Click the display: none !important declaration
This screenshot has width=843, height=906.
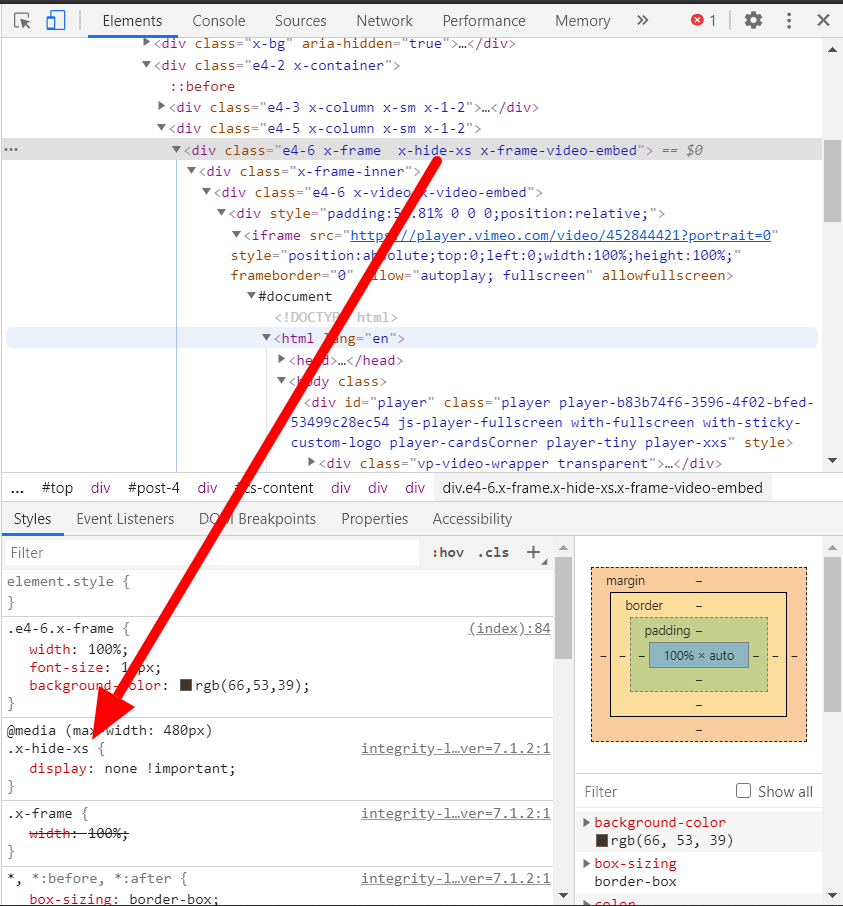132,768
